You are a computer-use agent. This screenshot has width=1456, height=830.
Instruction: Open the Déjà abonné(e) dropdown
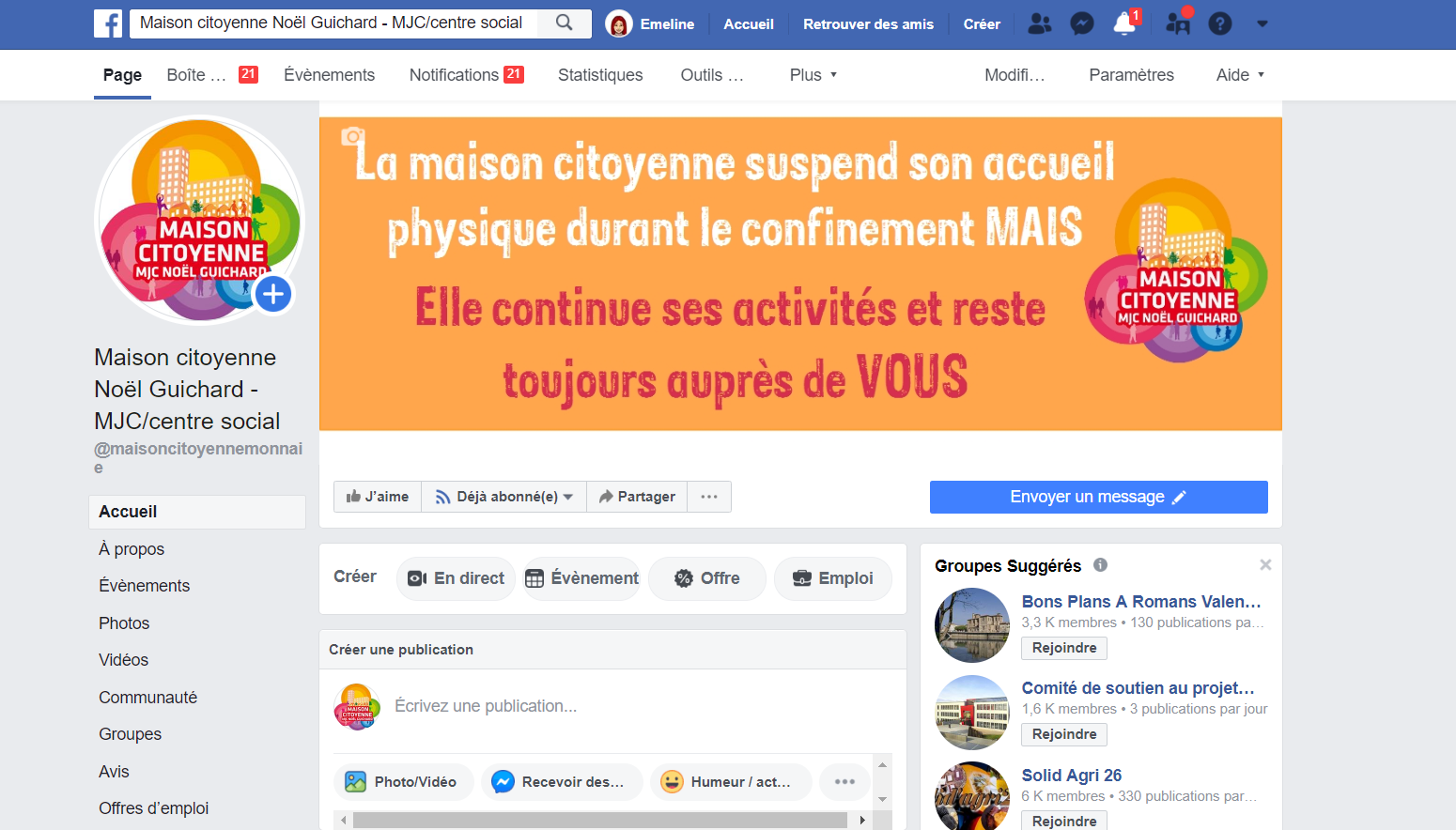point(504,497)
